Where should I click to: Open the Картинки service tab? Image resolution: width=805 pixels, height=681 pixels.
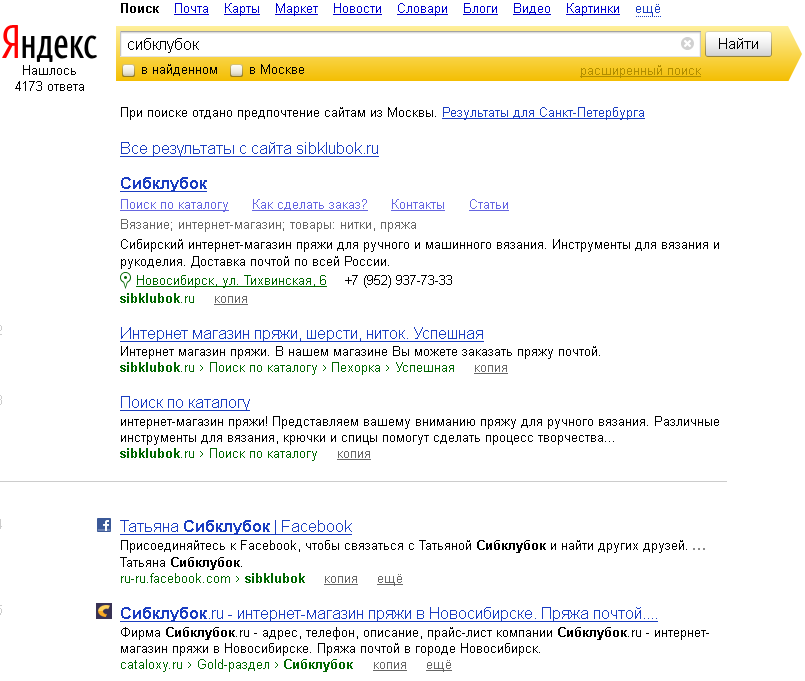click(x=592, y=9)
